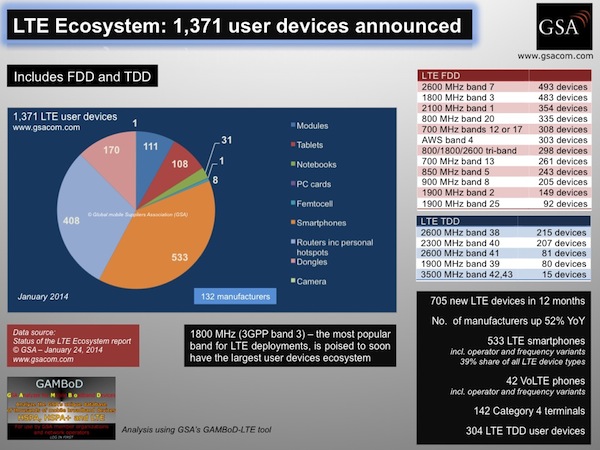Click the January 2014 chart date
Screen dimensions: 600x450
43,297
